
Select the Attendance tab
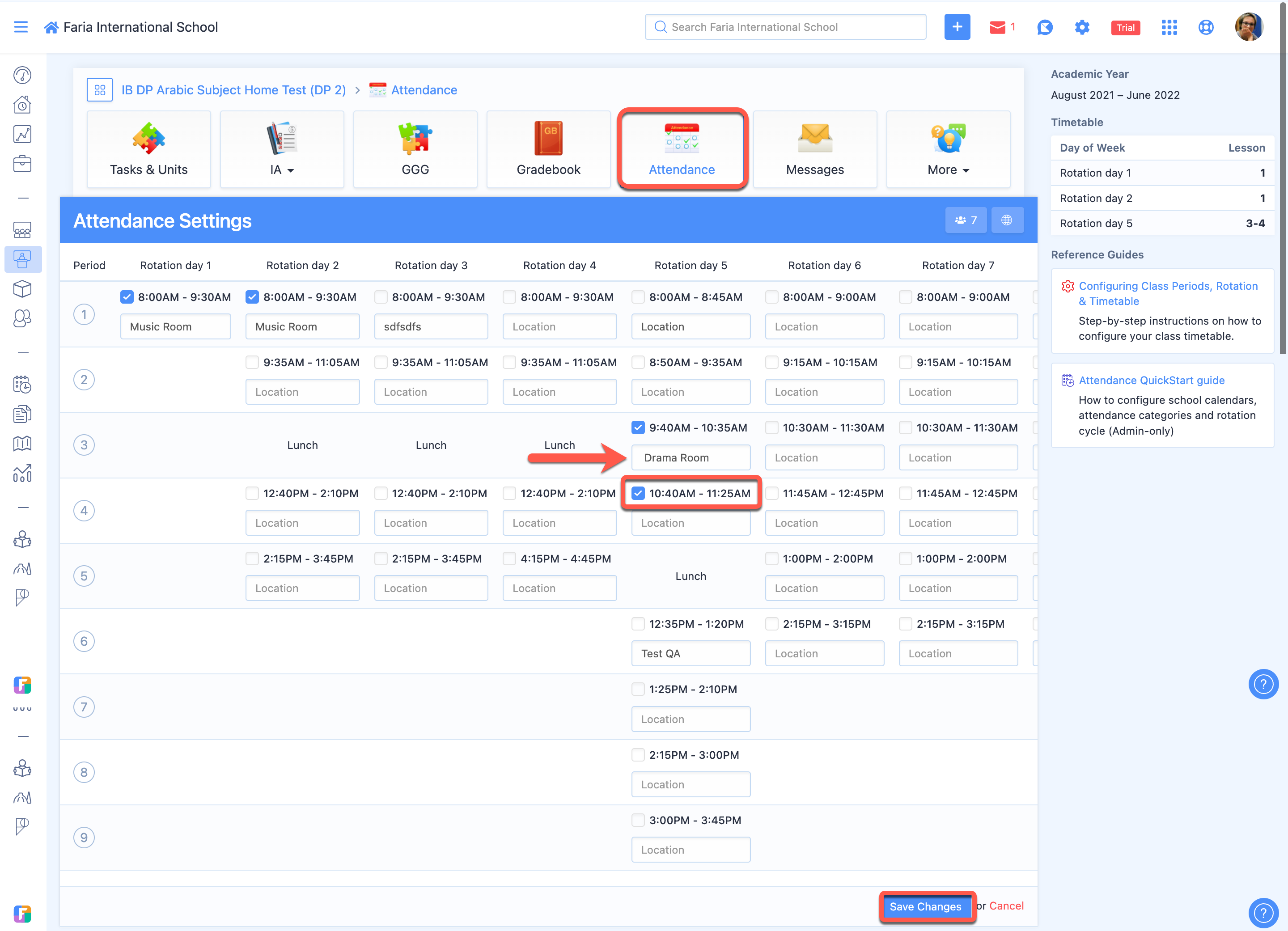tap(682, 149)
